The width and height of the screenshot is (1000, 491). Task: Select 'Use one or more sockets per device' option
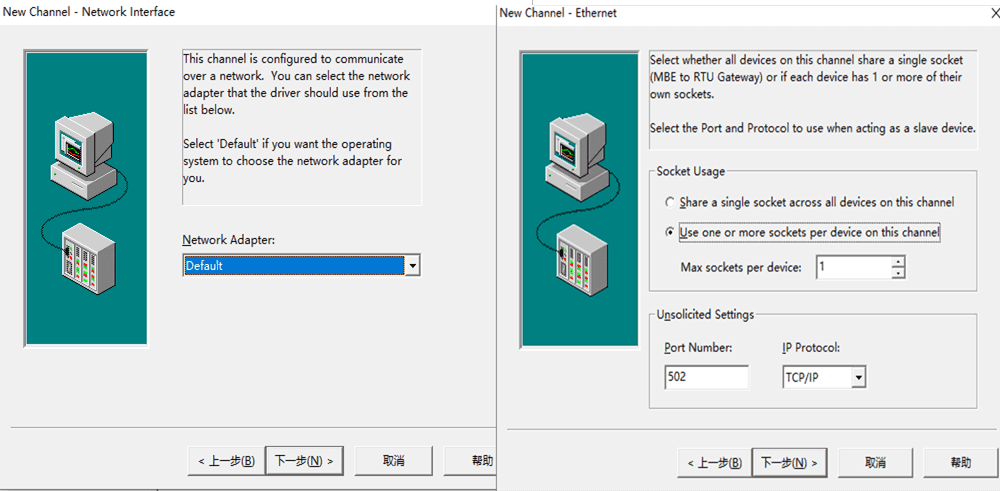click(670, 233)
